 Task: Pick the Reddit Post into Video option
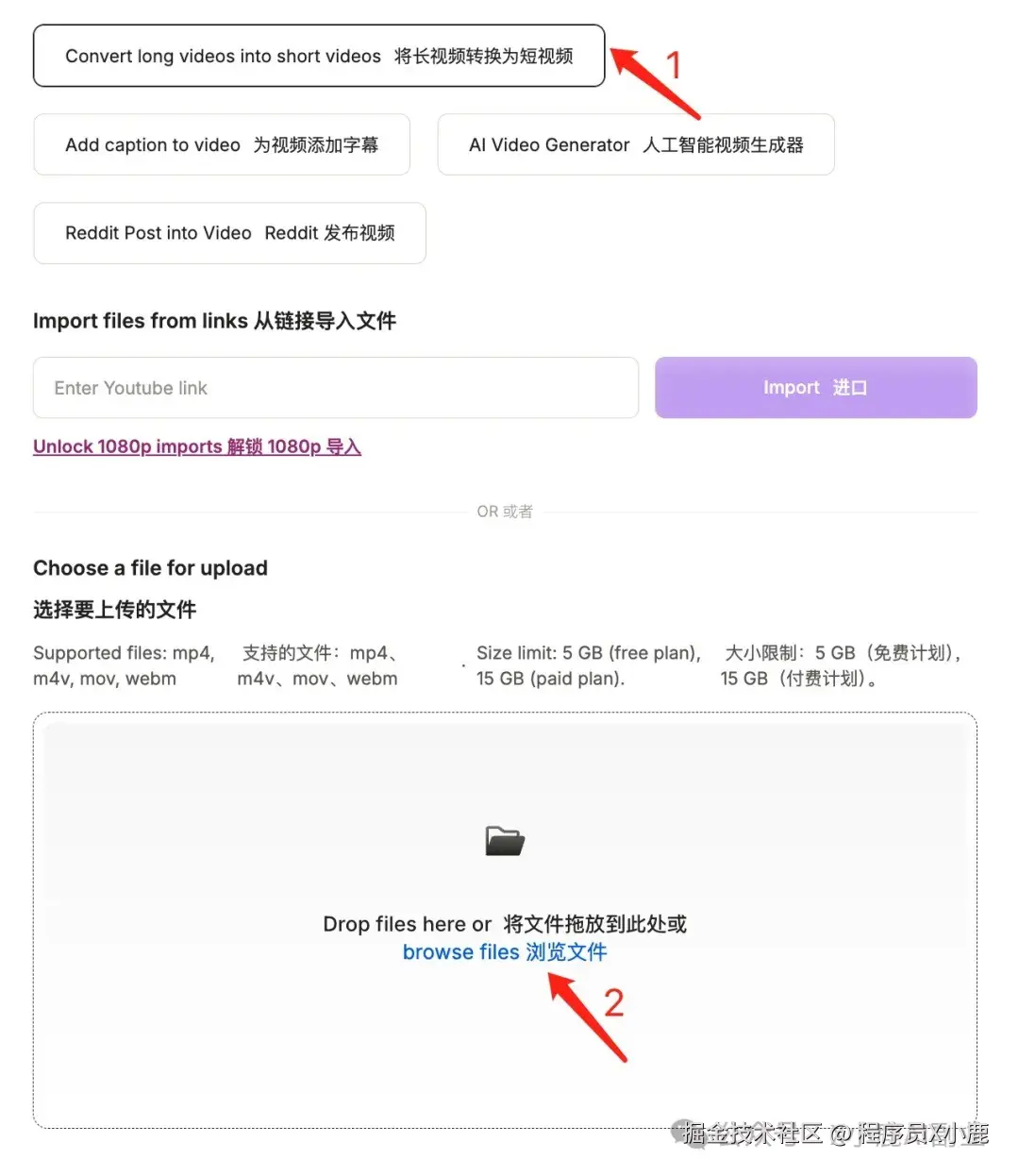click(x=229, y=233)
